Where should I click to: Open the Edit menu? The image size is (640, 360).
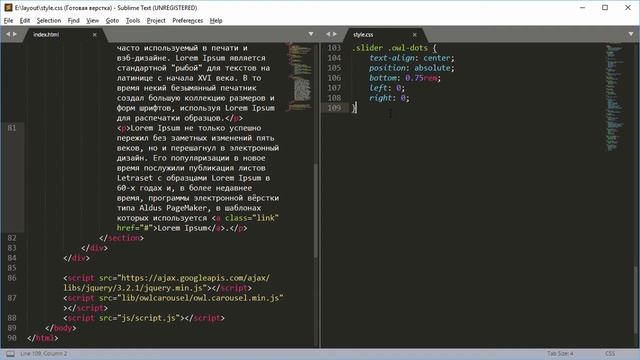[x=25, y=20]
